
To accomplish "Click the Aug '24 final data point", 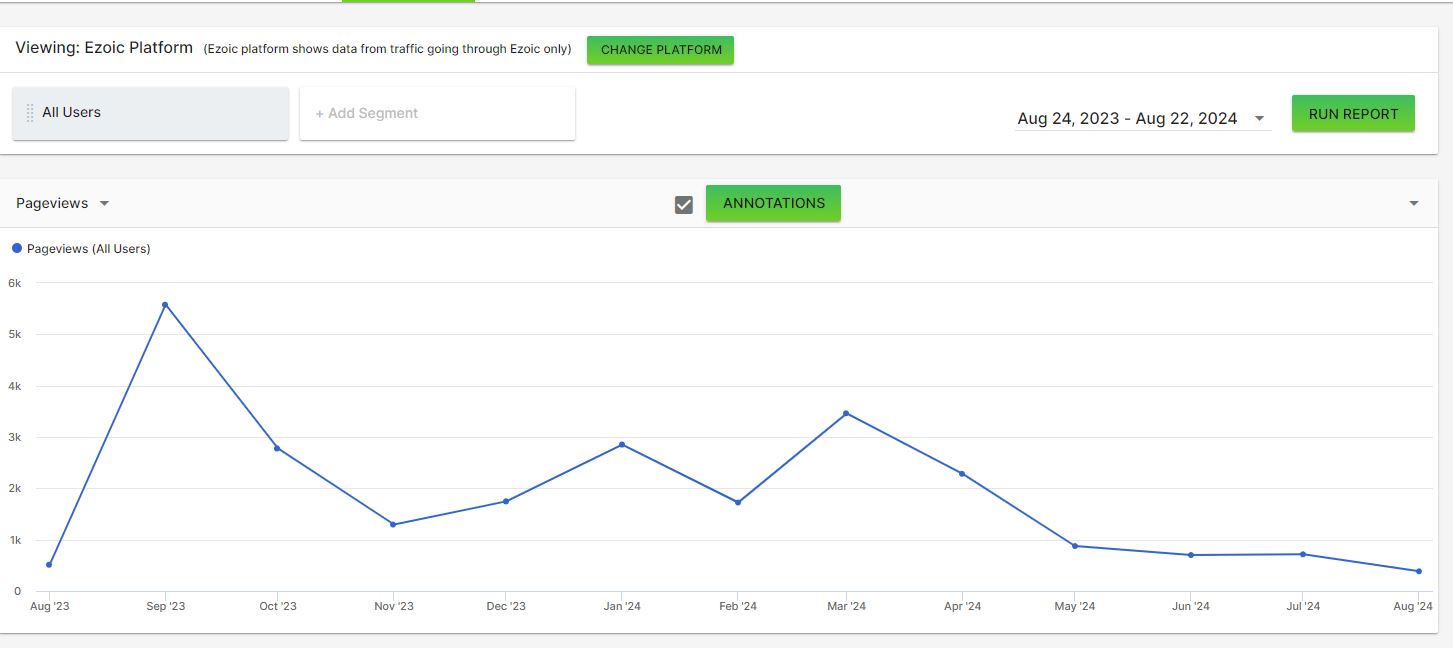I will 1419,571.
